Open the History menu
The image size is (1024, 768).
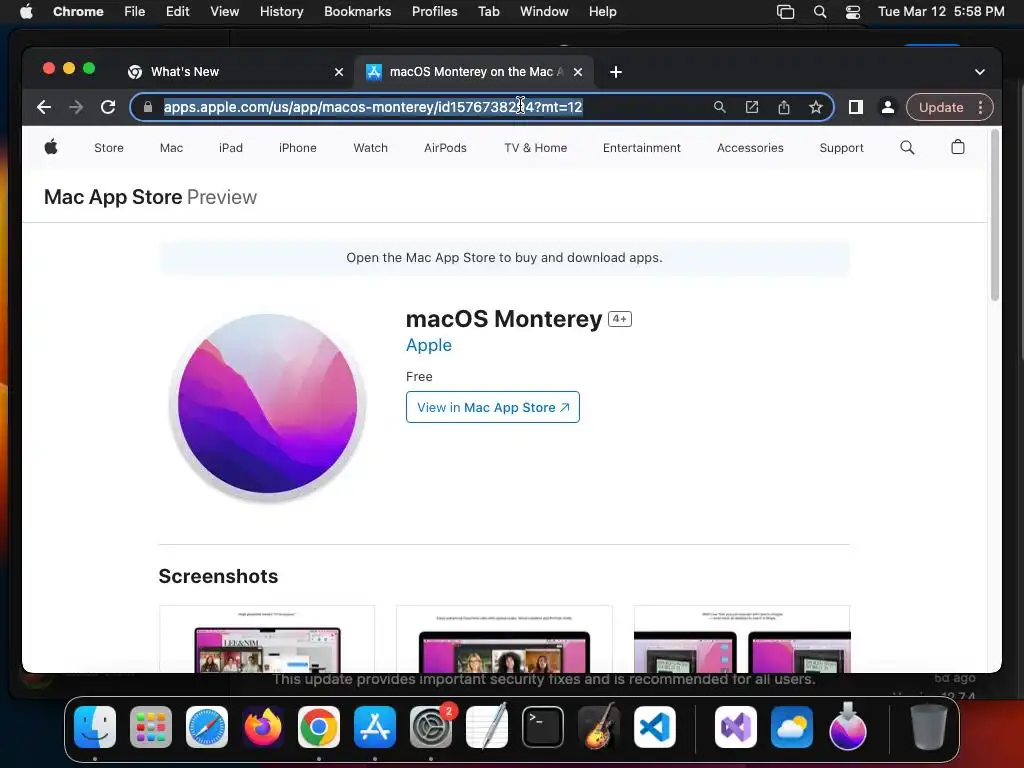point(281,12)
